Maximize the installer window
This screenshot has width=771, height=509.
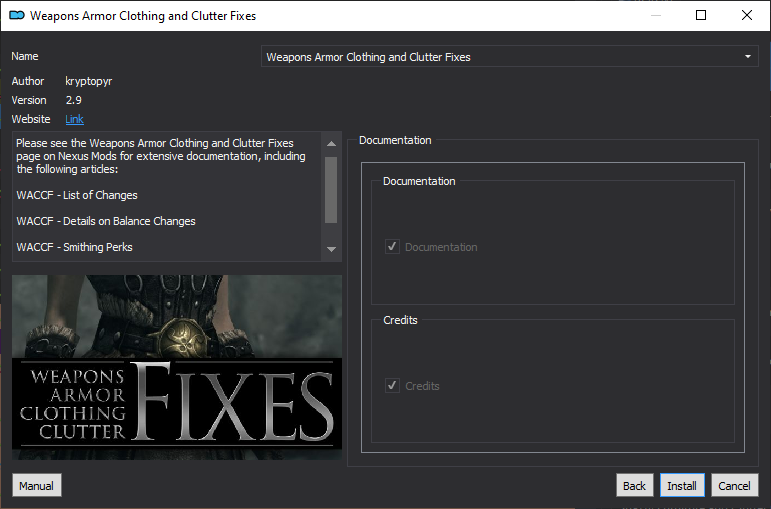click(701, 15)
